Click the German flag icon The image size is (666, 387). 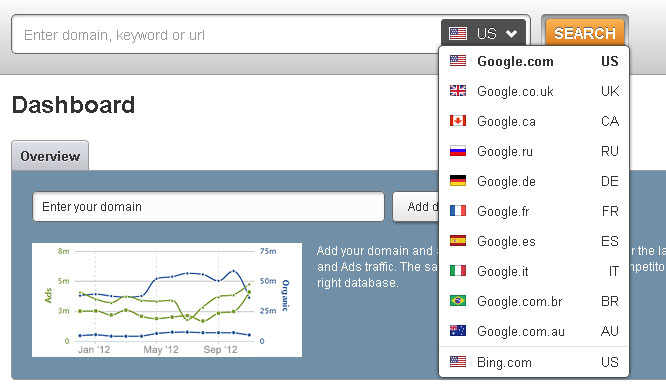(x=458, y=181)
